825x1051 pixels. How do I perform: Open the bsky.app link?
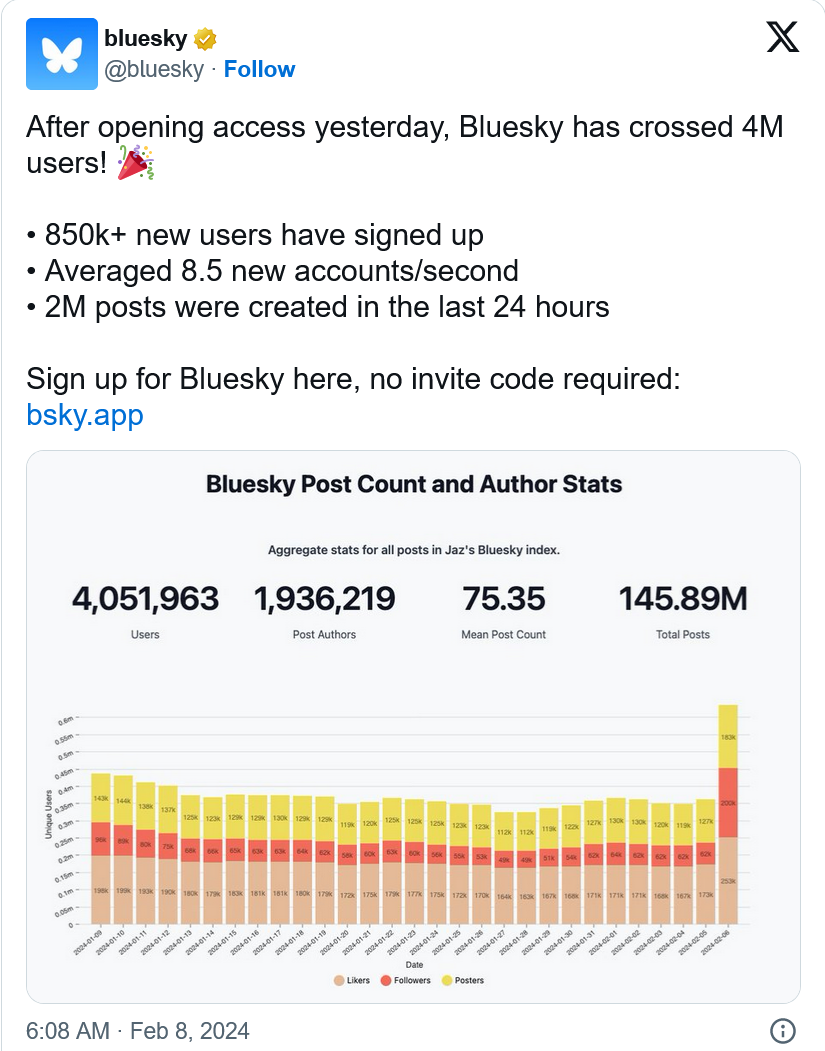tap(85, 413)
